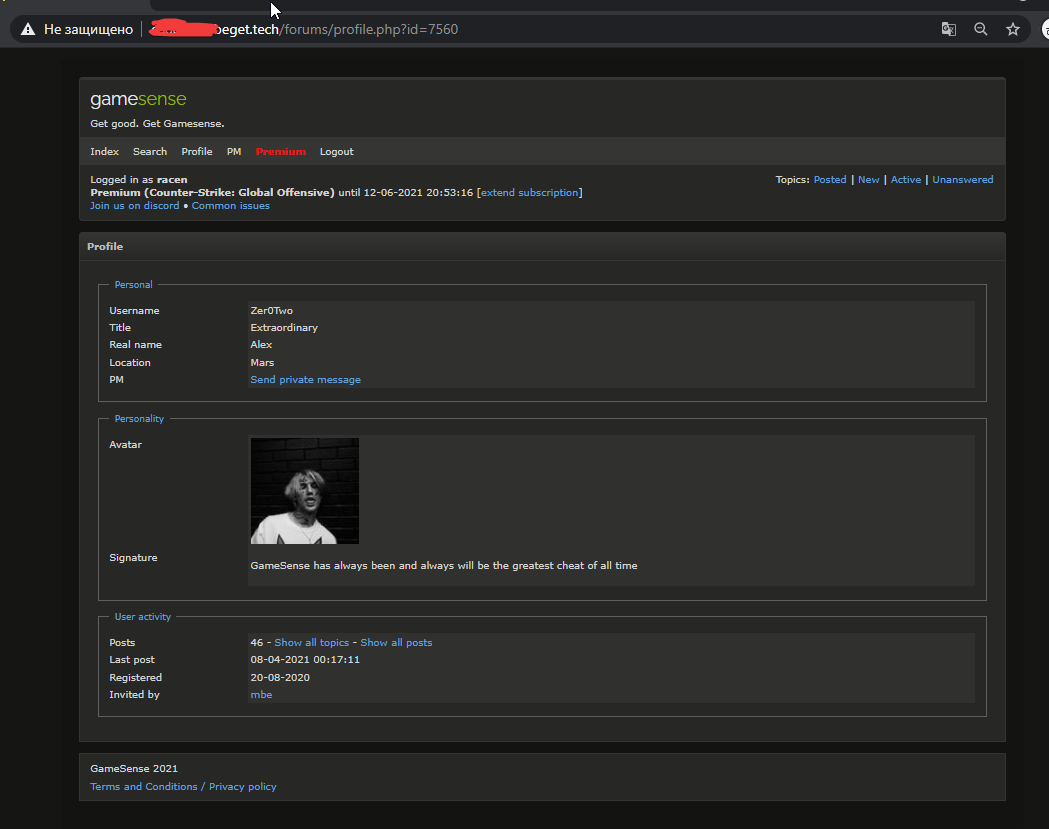The height and width of the screenshot is (829, 1049).
Task: Click the signature text about GameSense
Action: 444,565
